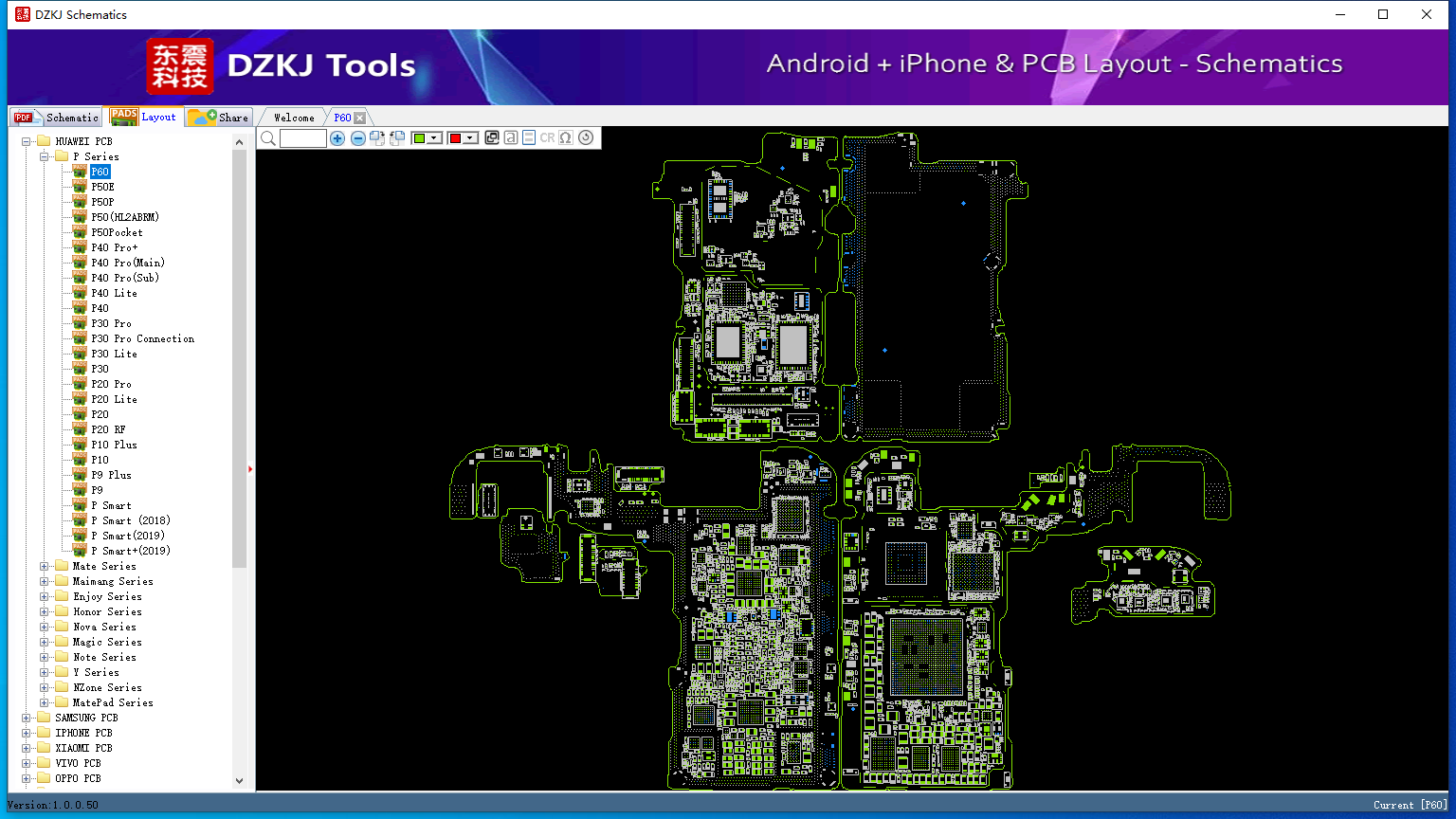This screenshot has width=1456, height=819.
Task: Click the green color swatch
Action: pos(419,138)
